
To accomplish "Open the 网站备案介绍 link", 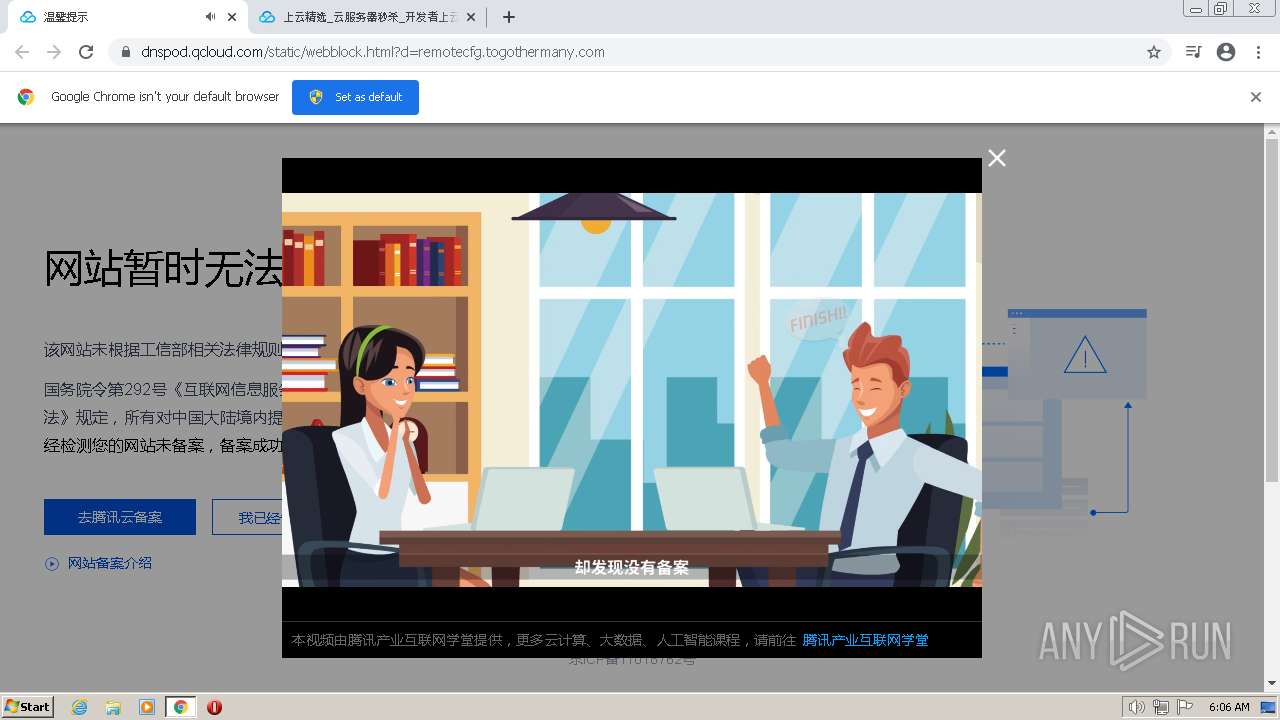I will [x=110, y=563].
